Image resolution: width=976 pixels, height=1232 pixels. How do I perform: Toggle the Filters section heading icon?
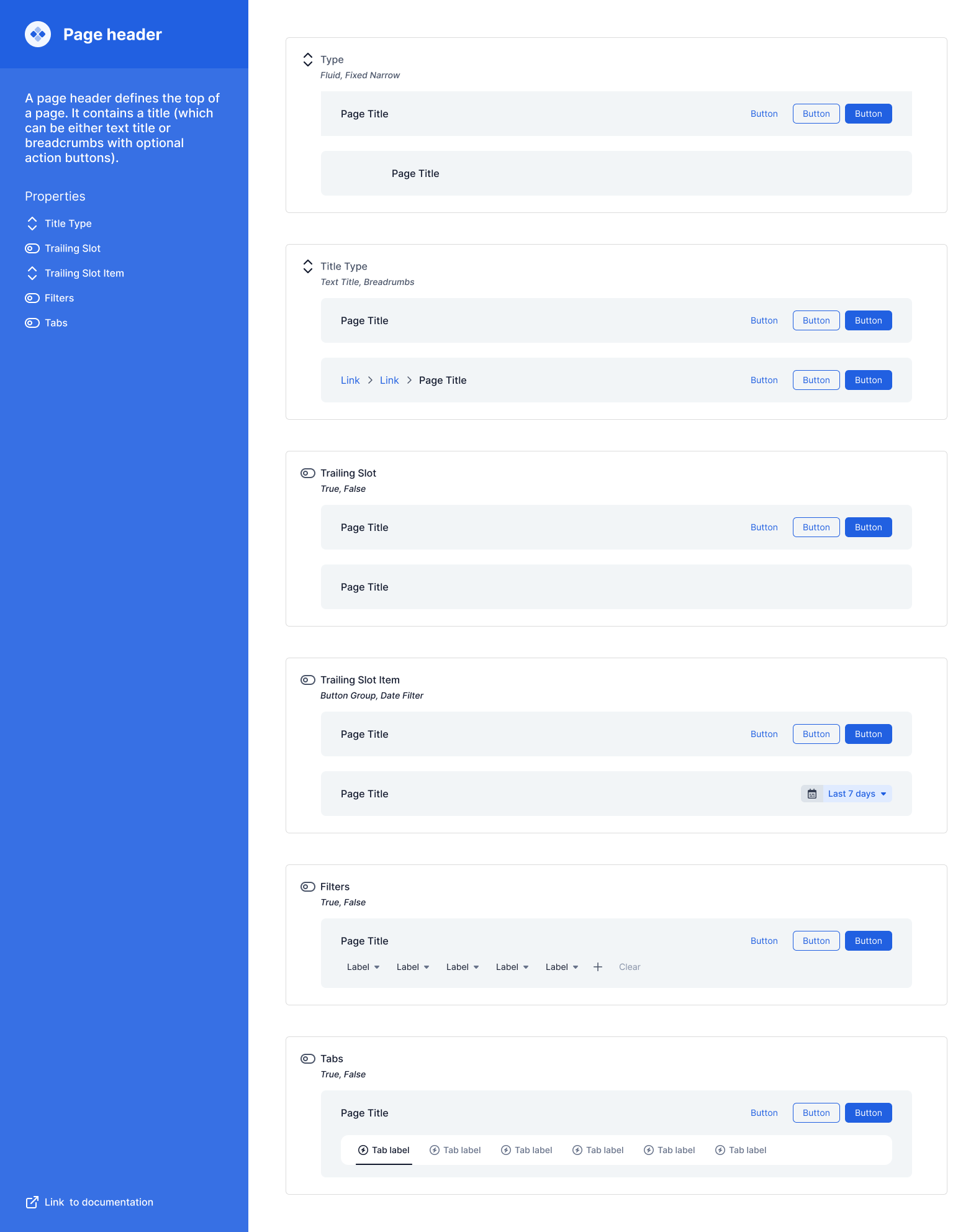[x=308, y=887]
